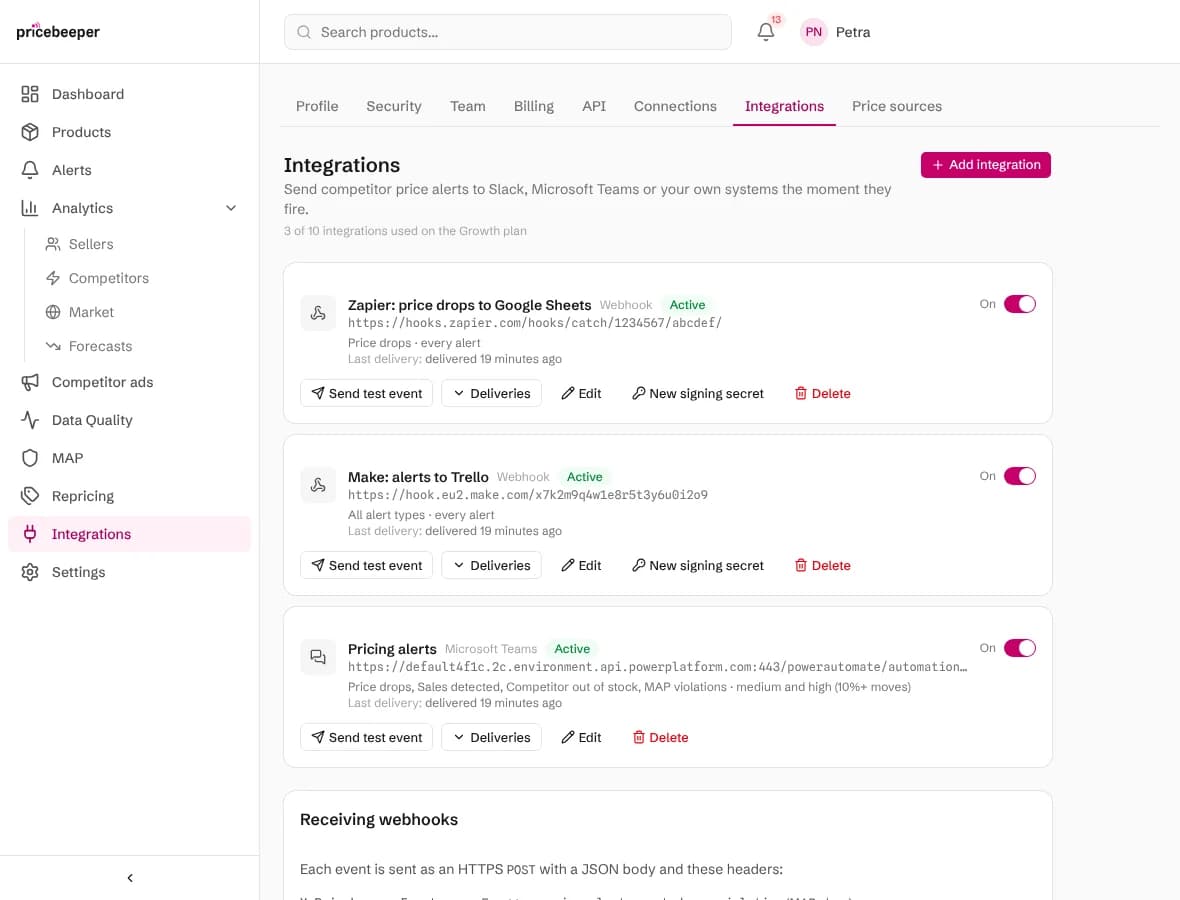Open the notifications bell icon
The height and width of the screenshot is (900, 1180).
[765, 32]
